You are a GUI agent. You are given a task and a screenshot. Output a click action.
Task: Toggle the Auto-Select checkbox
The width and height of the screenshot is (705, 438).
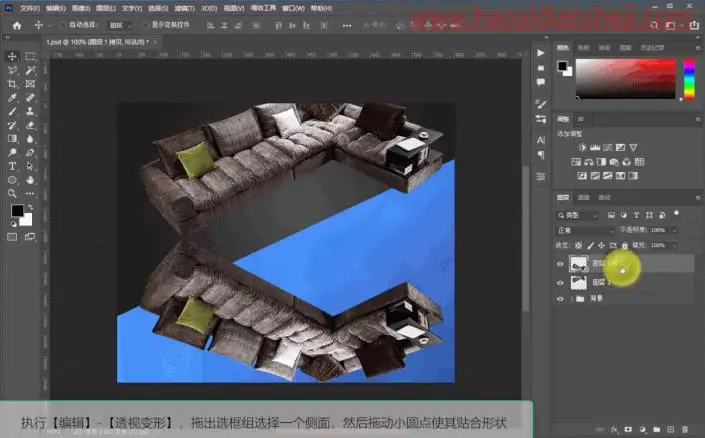63,25
